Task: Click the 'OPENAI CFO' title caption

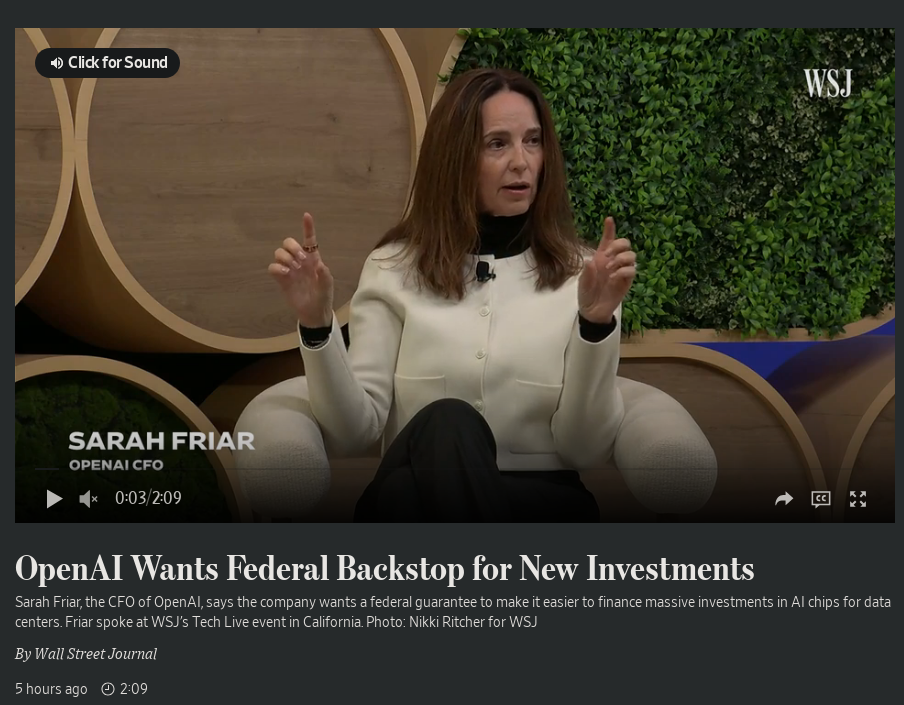Action: click(x=116, y=465)
